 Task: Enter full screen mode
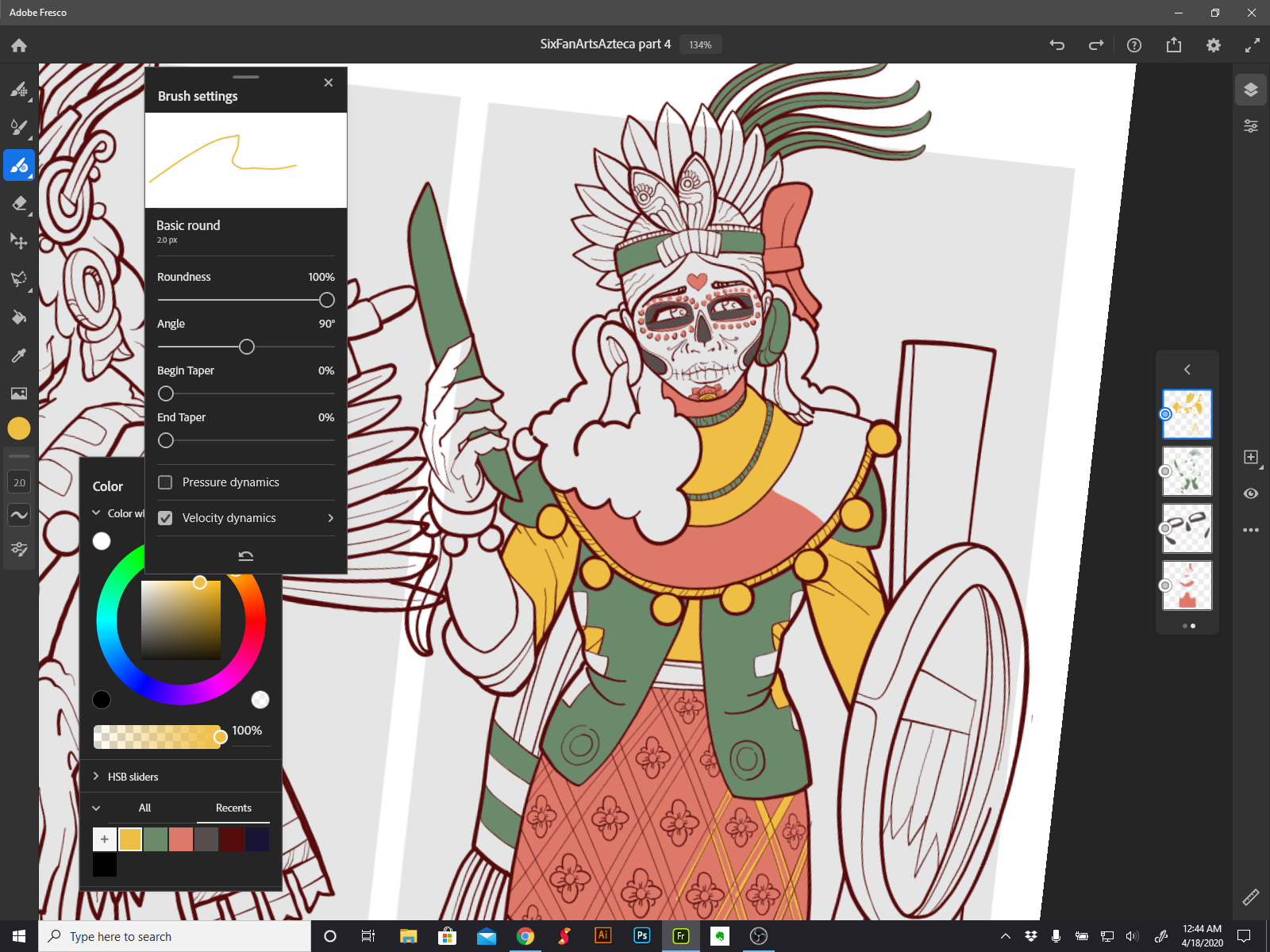1252,45
